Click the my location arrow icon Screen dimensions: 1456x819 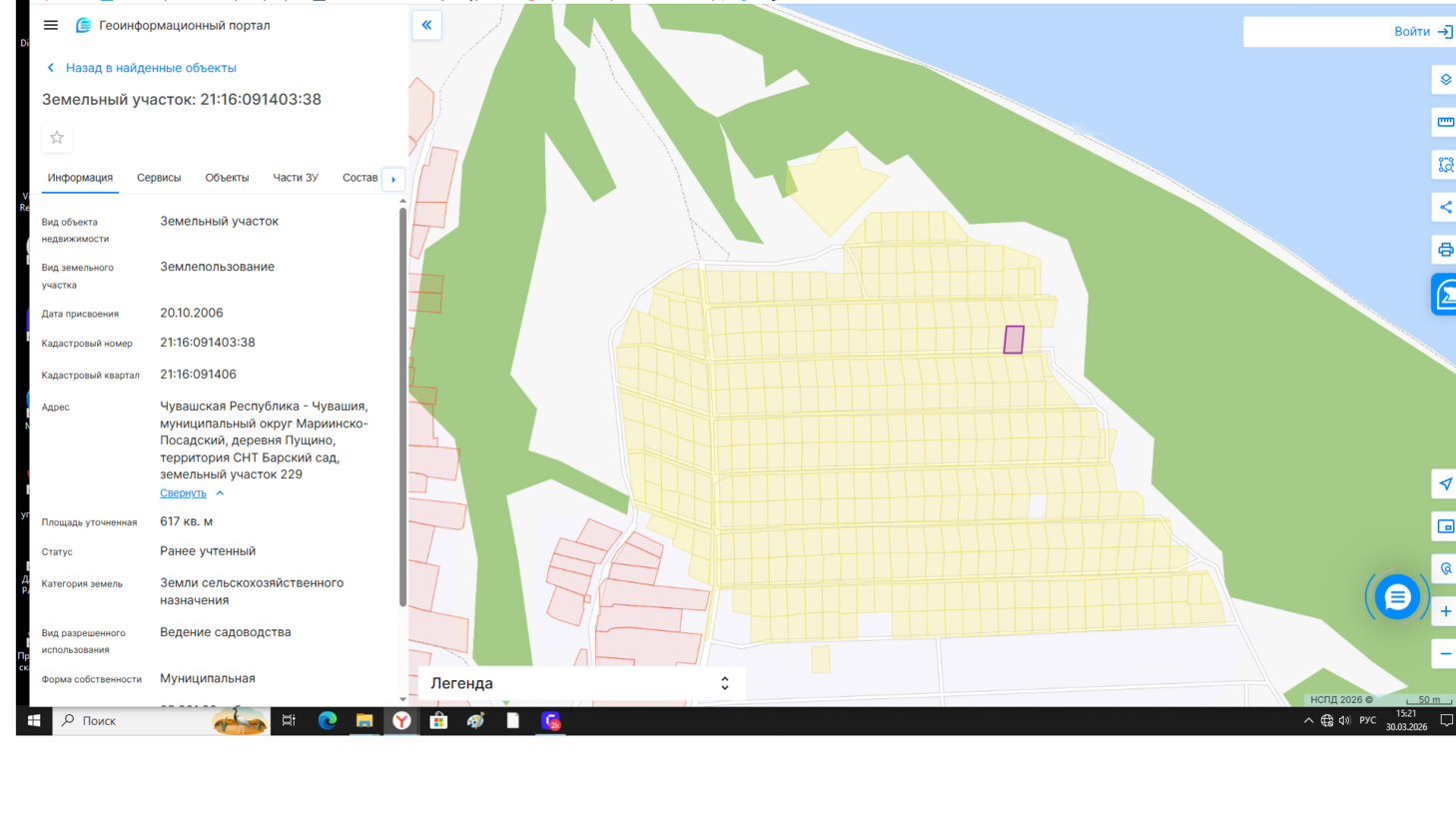coord(1445,484)
